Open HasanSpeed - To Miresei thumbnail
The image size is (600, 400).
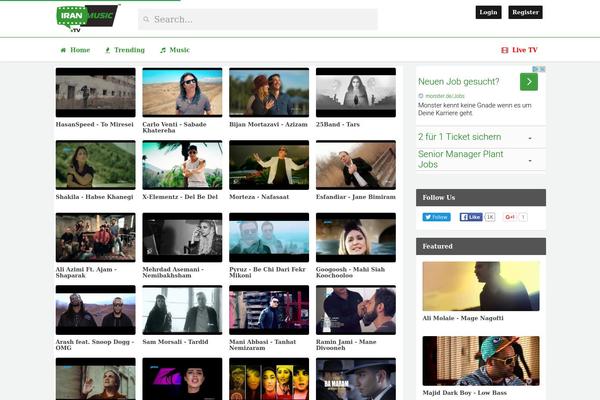(96, 93)
